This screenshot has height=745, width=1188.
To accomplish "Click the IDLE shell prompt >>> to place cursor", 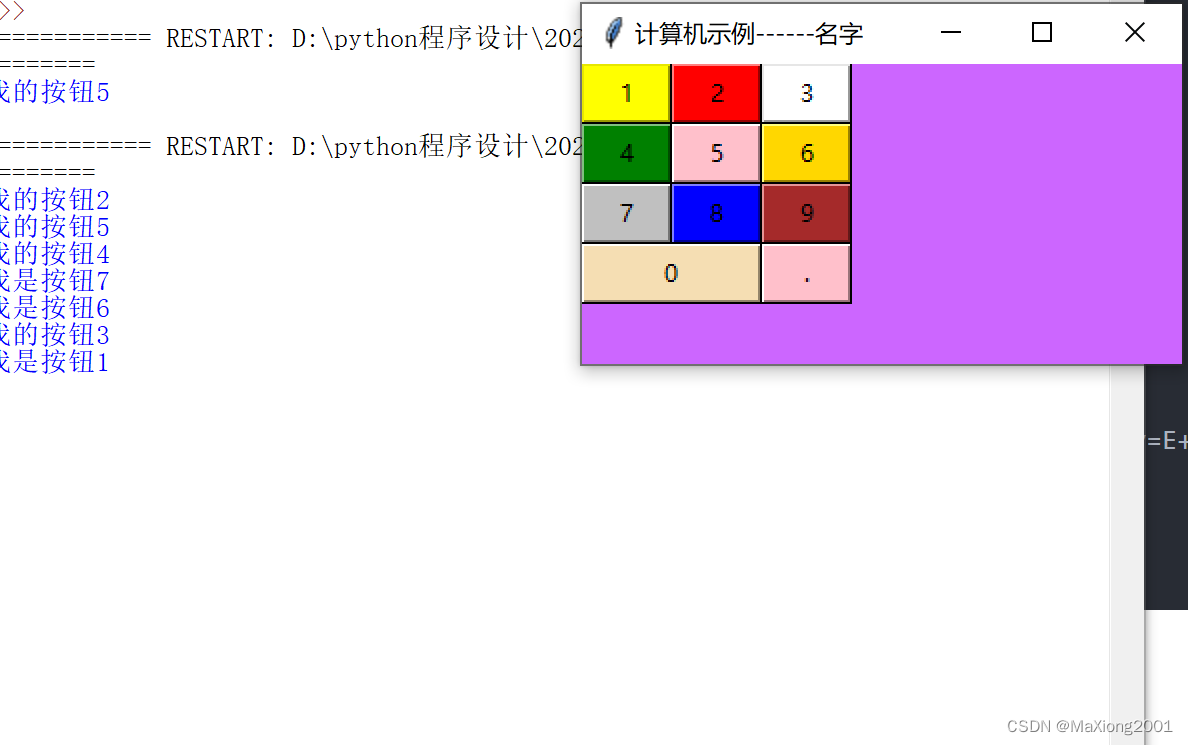I will point(14,12).
